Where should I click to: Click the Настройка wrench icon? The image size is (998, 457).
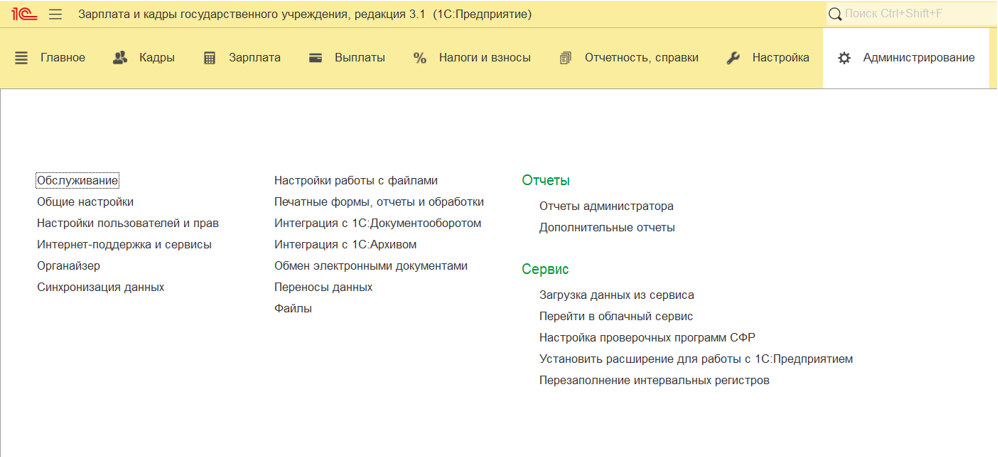click(x=733, y=58)
